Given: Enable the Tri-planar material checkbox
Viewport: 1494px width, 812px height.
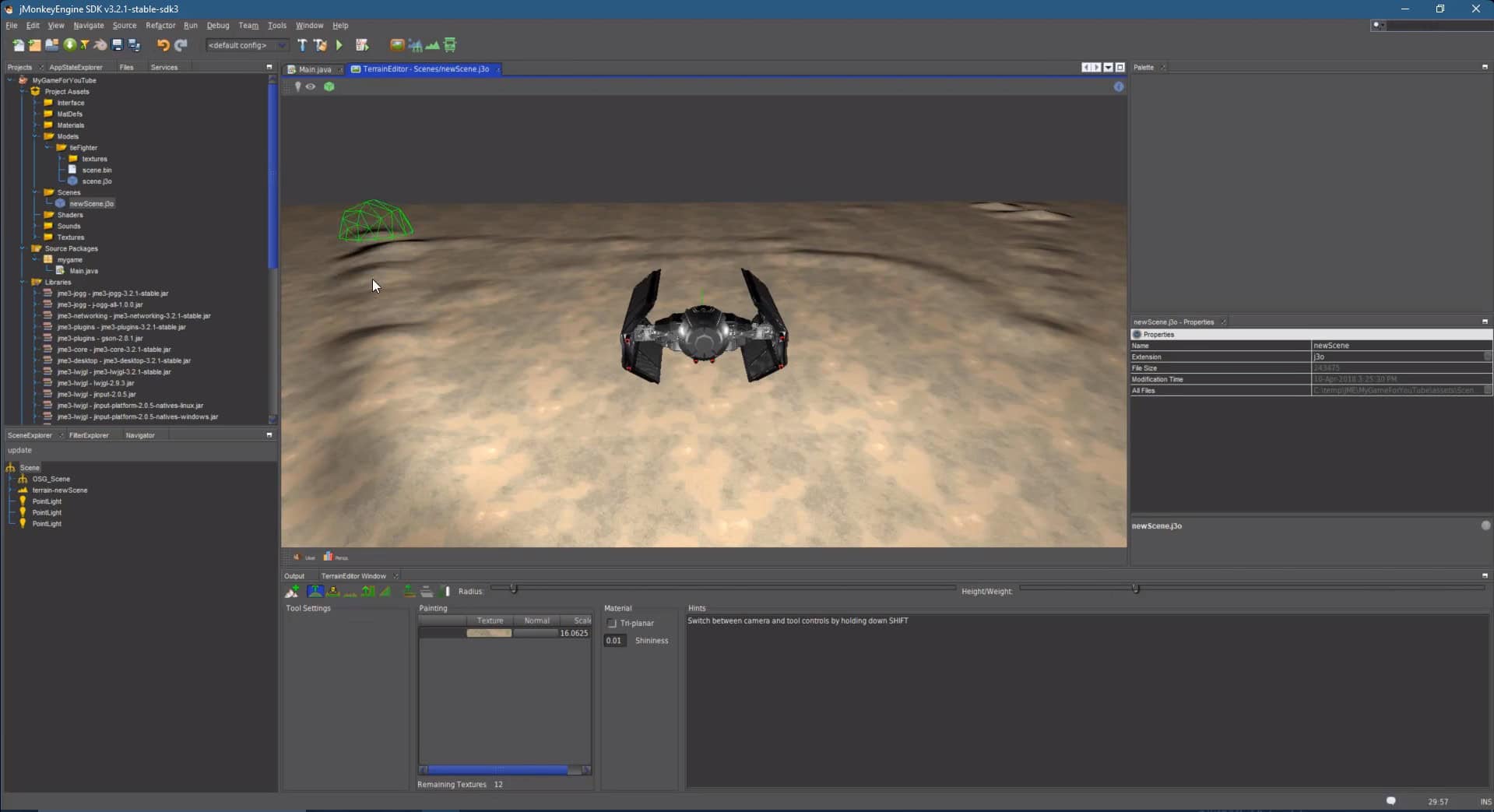Looking at the screenshot, I should click(x=613, y=623).
